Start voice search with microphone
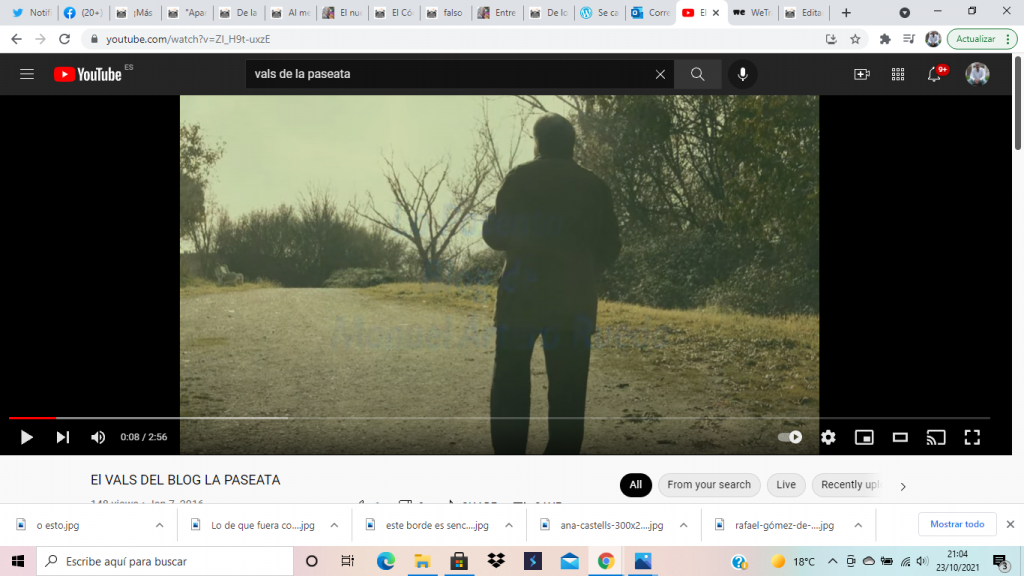Screen dimensions: 1024x576 (743, 74)
